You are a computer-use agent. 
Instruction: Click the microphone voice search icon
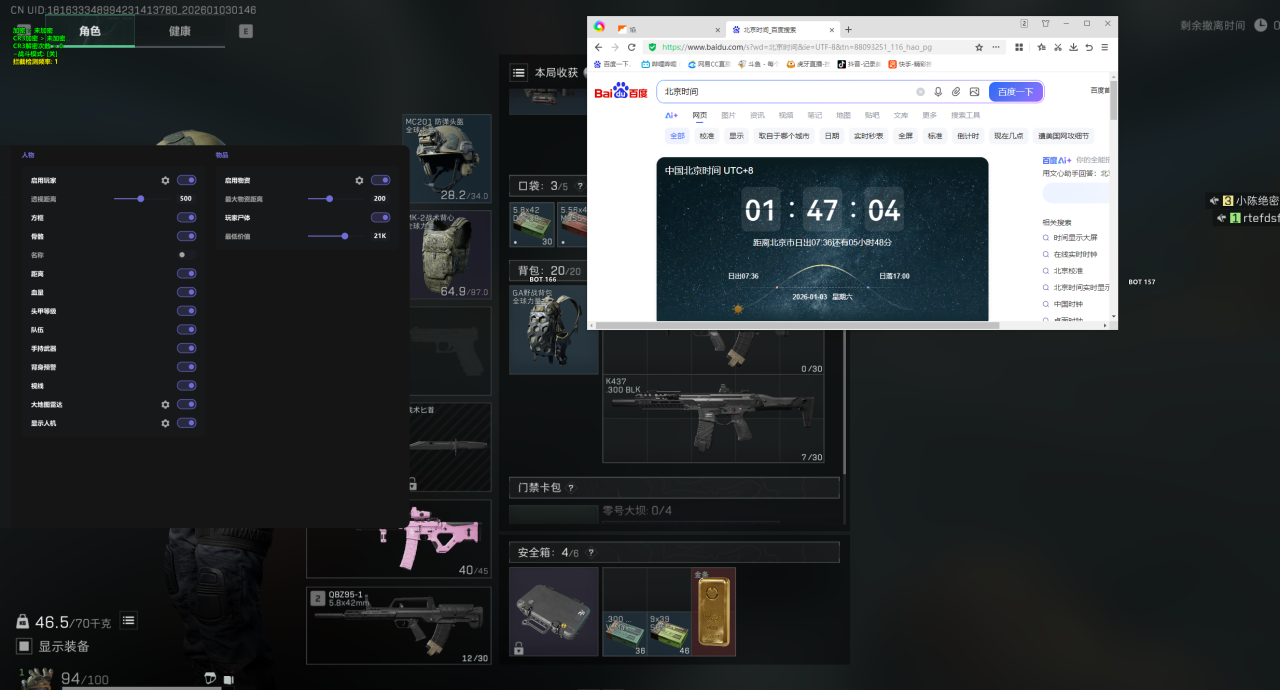coord(938,92)
